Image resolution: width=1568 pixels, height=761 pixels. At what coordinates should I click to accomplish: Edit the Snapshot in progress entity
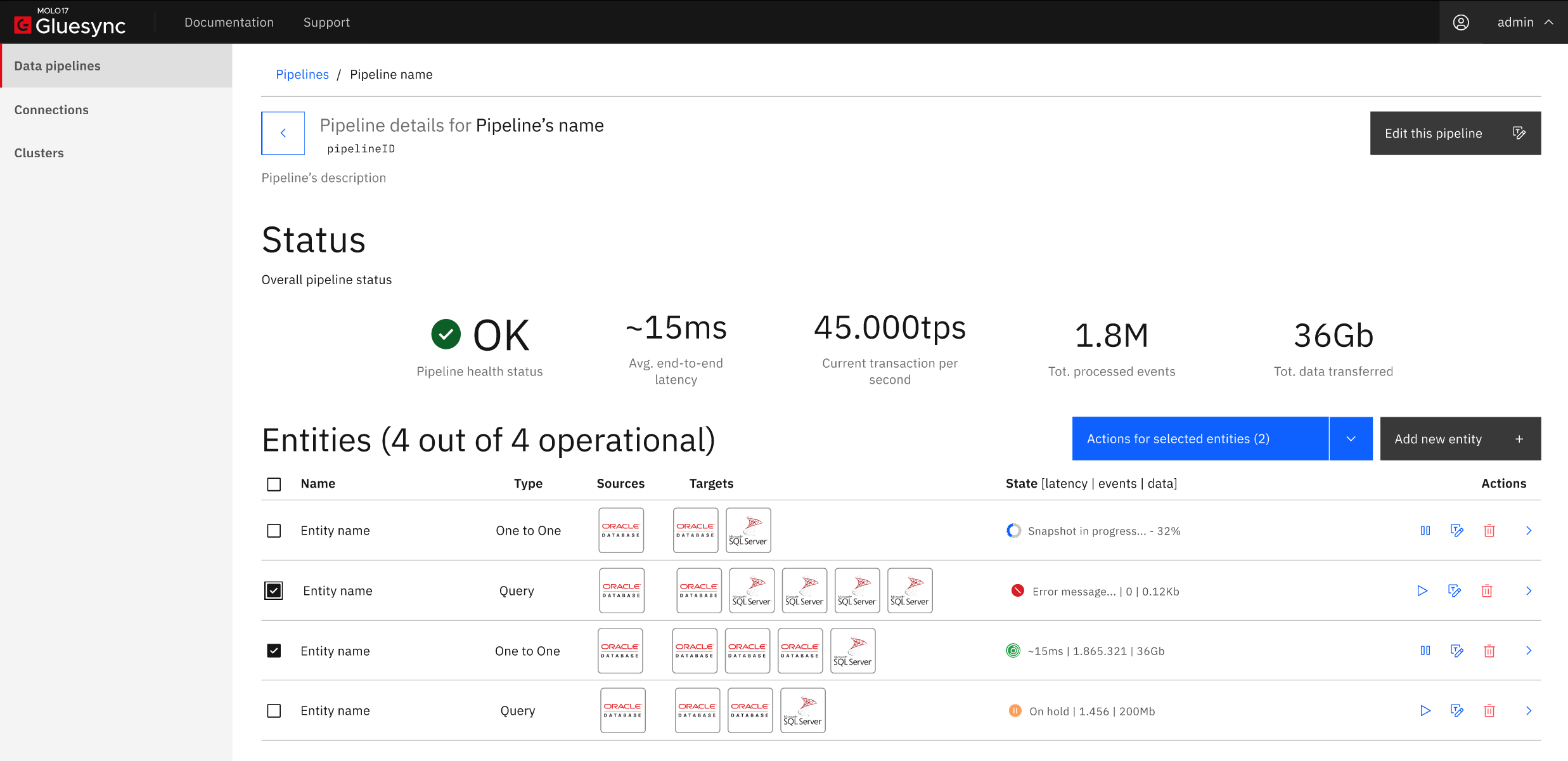pyautogui.click(x=1457, y=531)
